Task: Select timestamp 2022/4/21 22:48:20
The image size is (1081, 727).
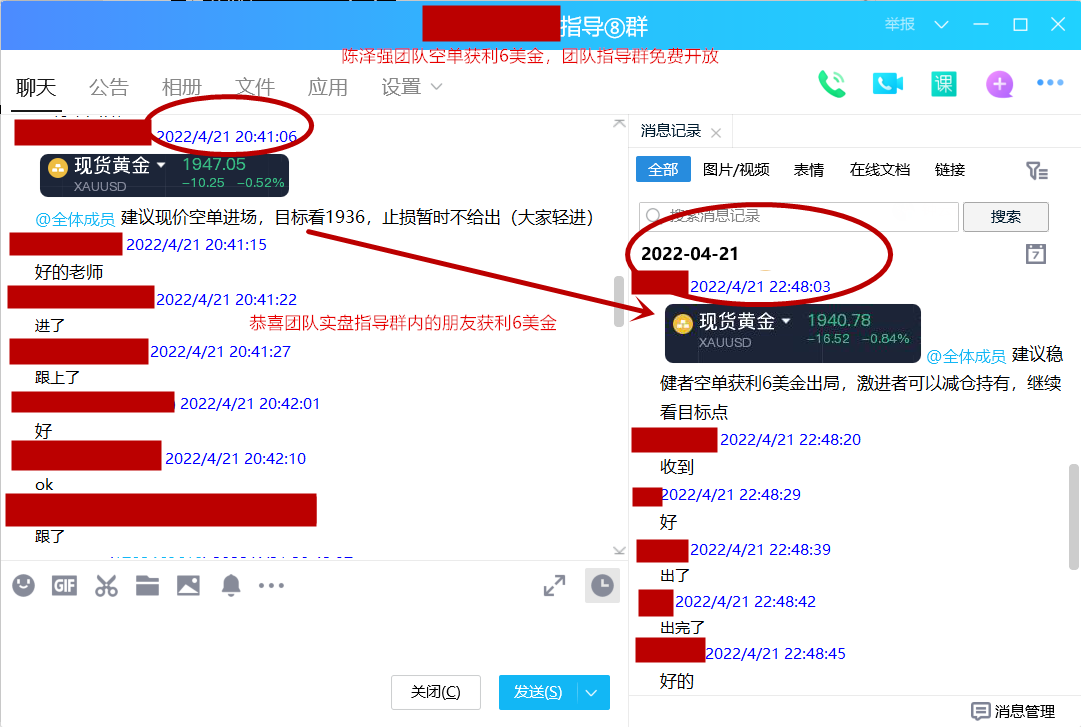Action: point(791,440)
